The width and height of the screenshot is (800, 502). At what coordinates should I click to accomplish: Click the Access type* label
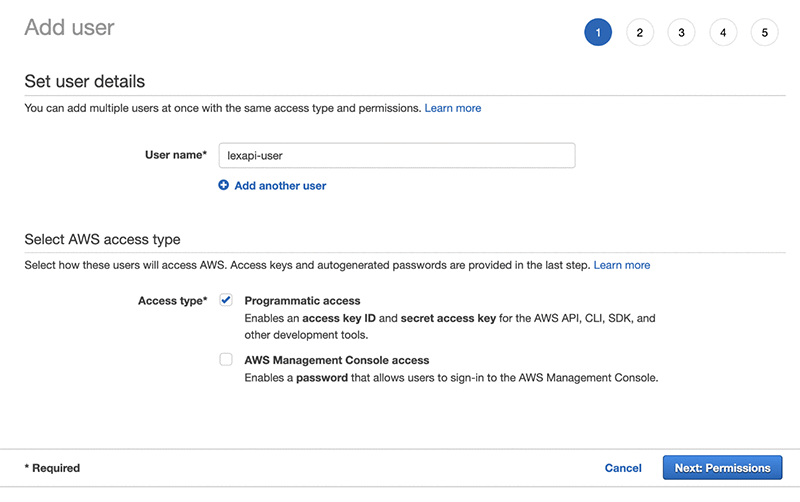pyautogui.click(x=172, y=301)
